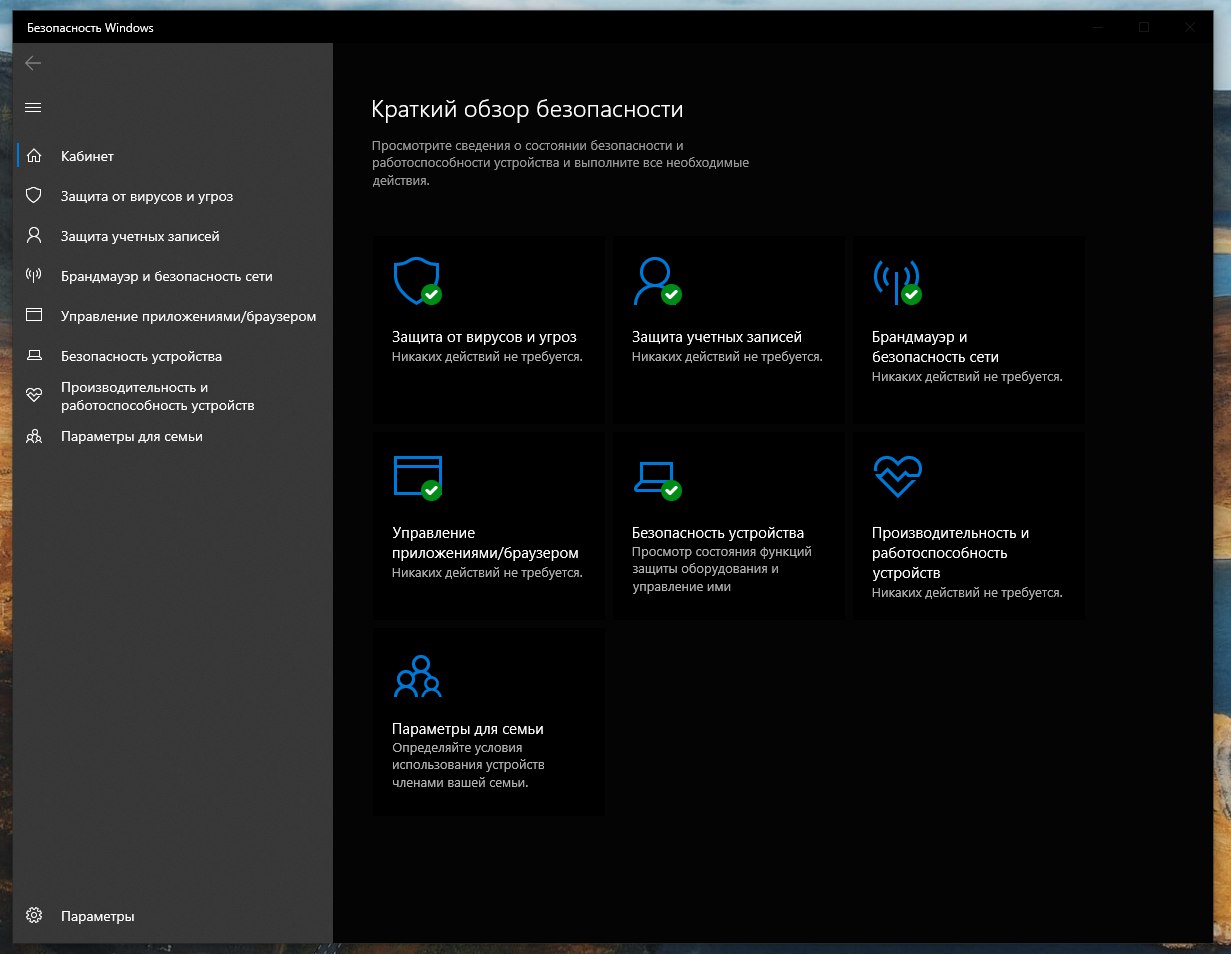
Task: Click the gear icon beside Параметры
Action: pos(34,916)
